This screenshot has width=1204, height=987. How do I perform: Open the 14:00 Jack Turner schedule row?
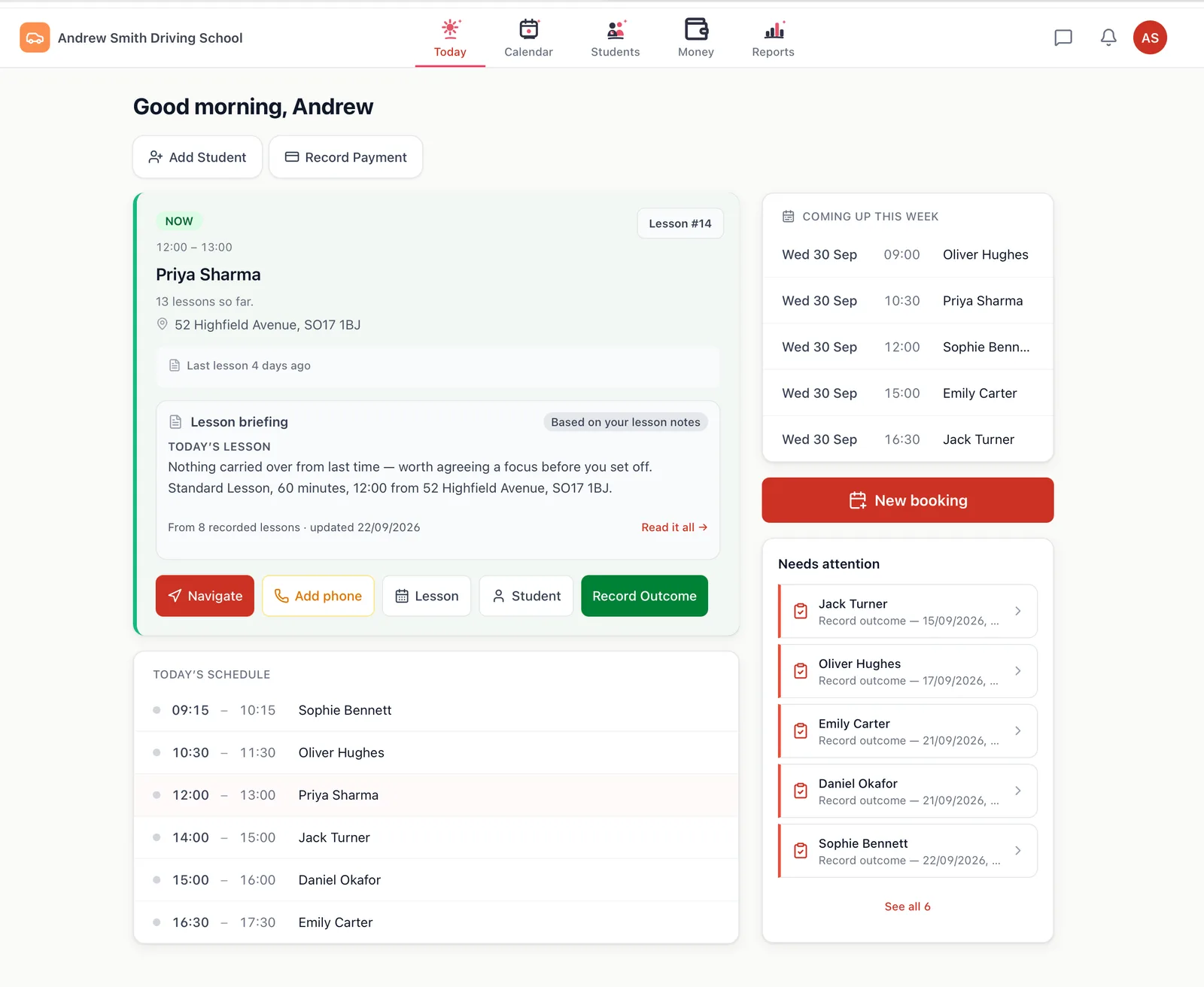coord(436,837)
